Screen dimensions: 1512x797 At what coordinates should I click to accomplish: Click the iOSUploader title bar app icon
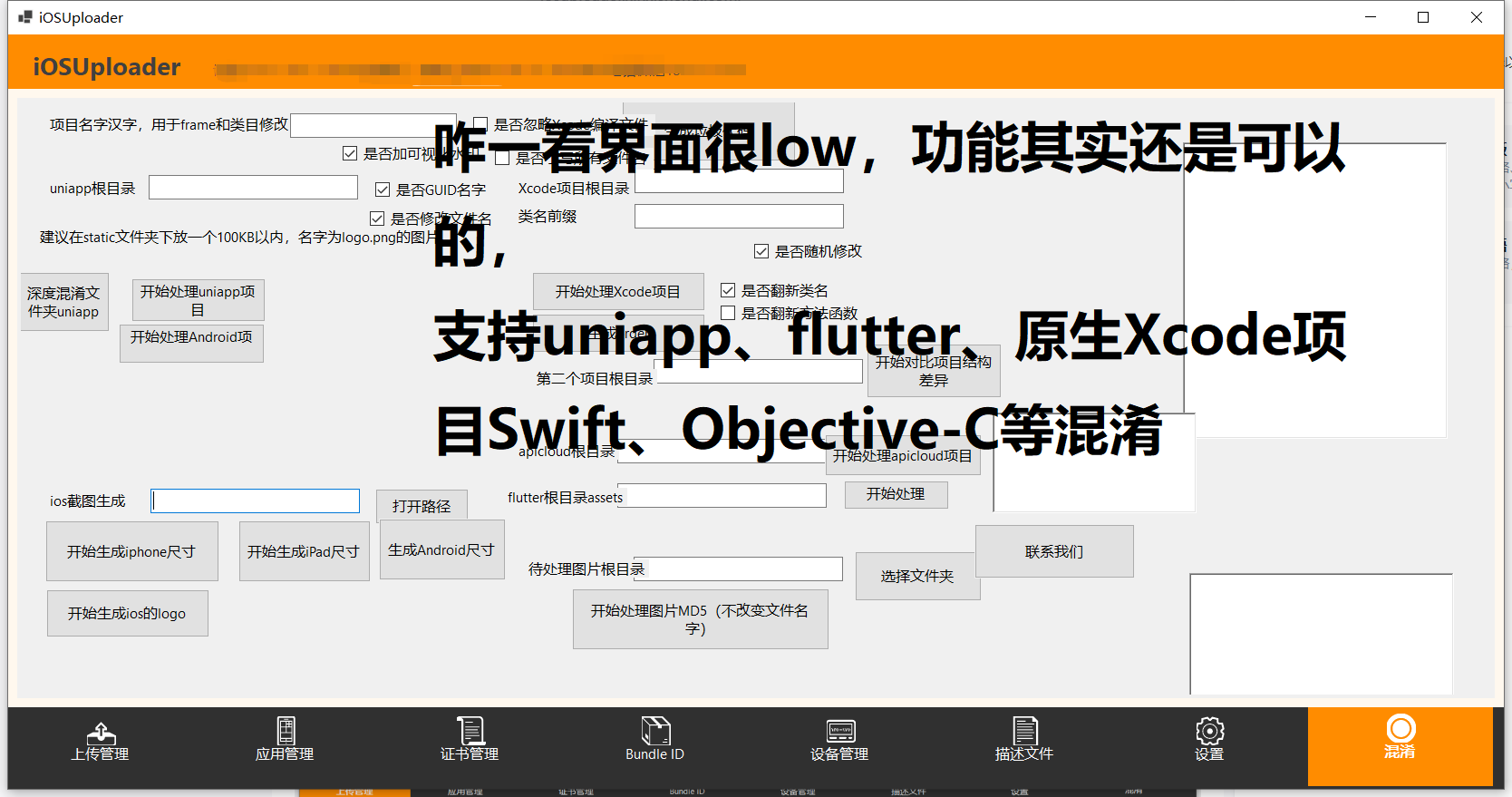[x=25, y=17]
